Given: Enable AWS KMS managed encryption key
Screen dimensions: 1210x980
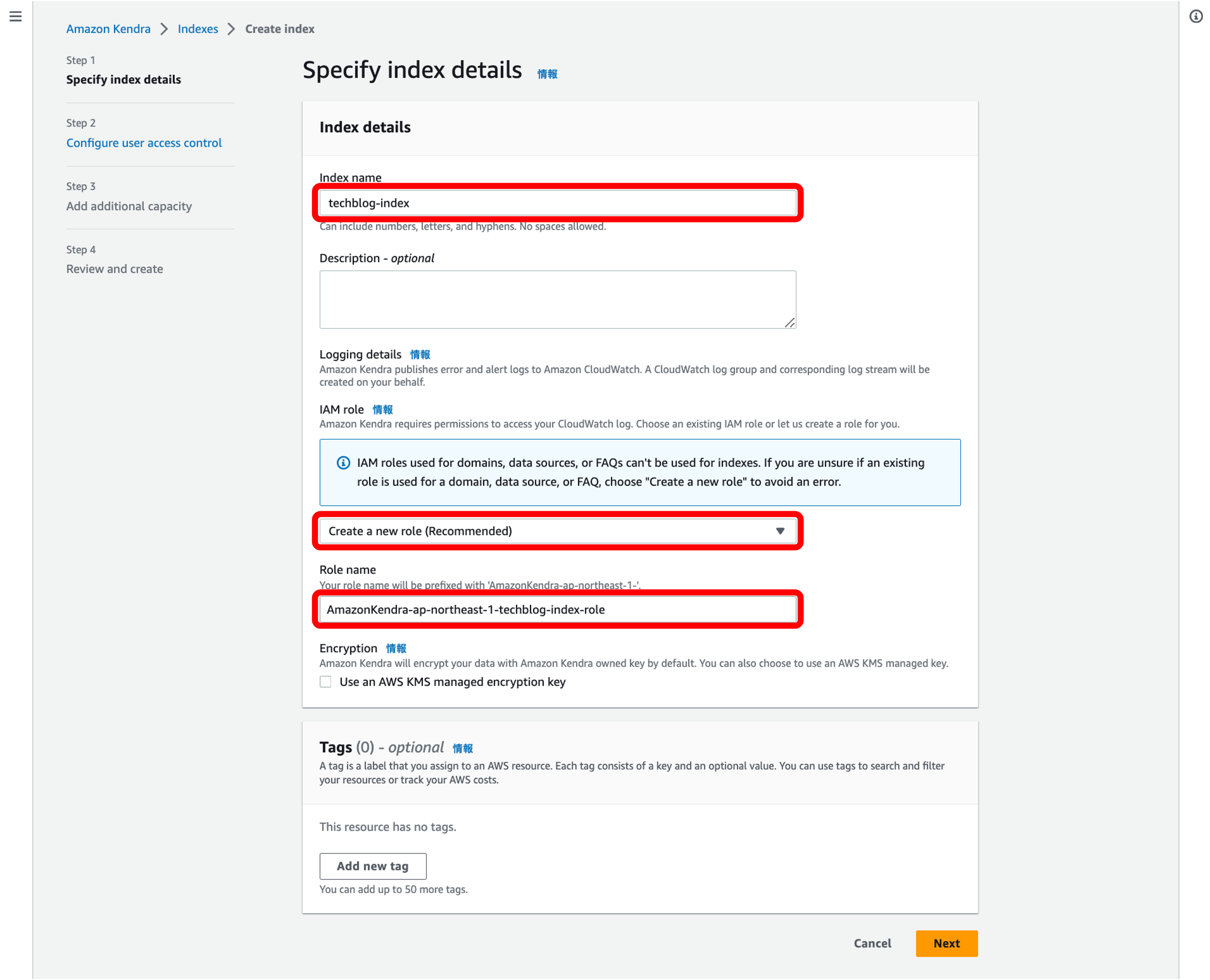Looking at the screenshot, I should [x=325, y=682].
